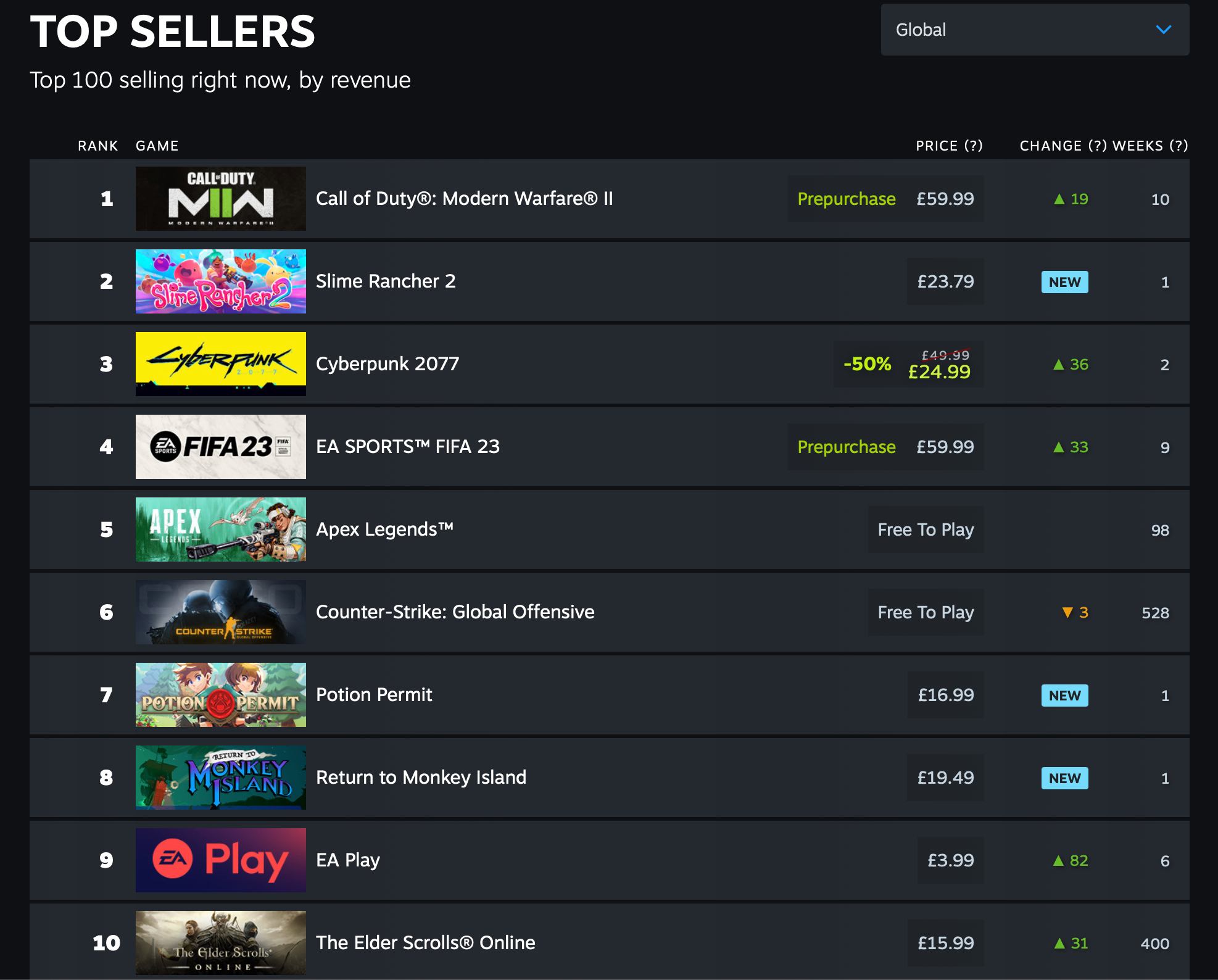Click the Prepurchase label for FIFA 23
Image resolution: width=1218 pixels, height=980 pixels.
[847, 447]
